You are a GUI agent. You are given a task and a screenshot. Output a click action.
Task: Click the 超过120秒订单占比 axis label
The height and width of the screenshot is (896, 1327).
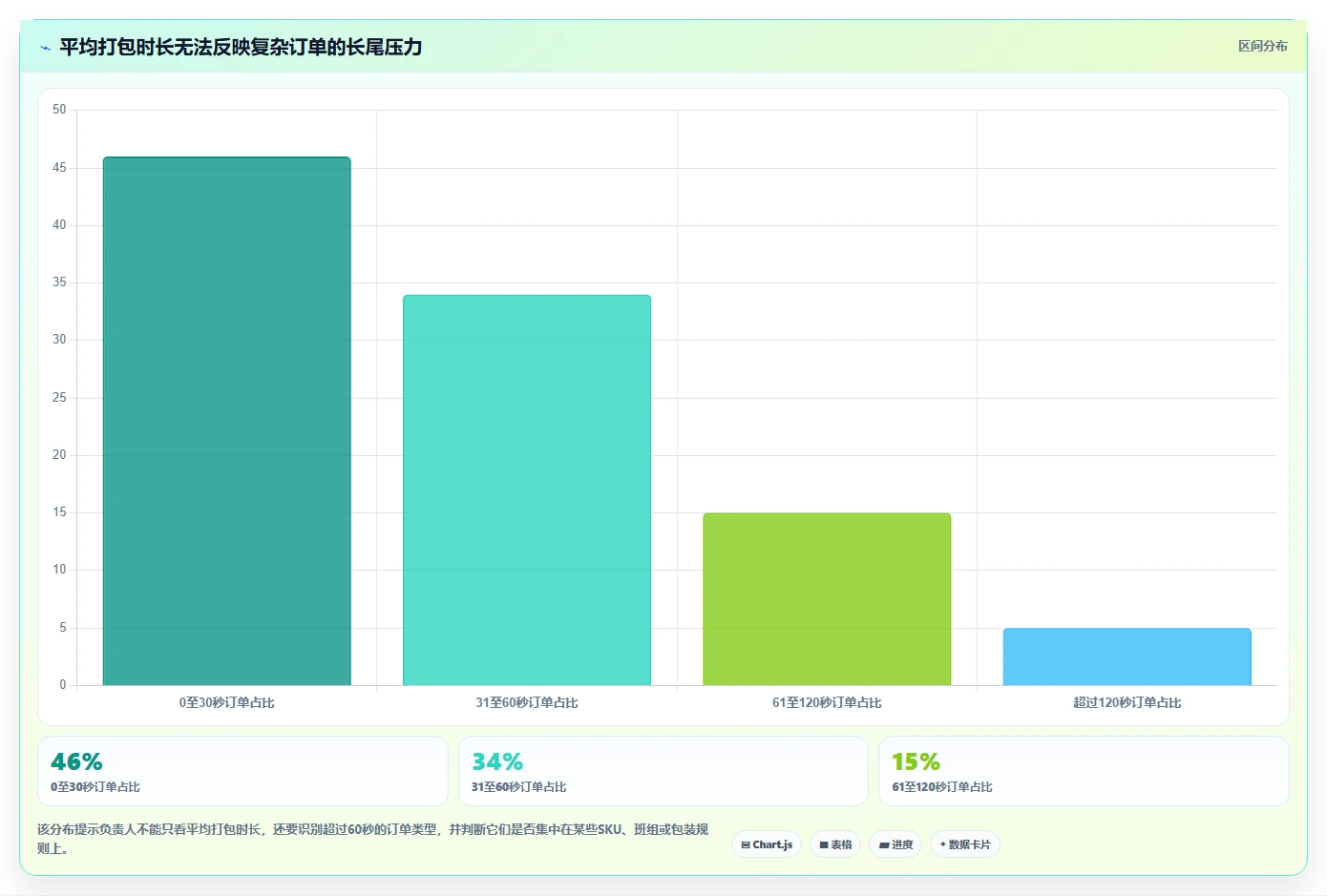tap(1127, 702)
